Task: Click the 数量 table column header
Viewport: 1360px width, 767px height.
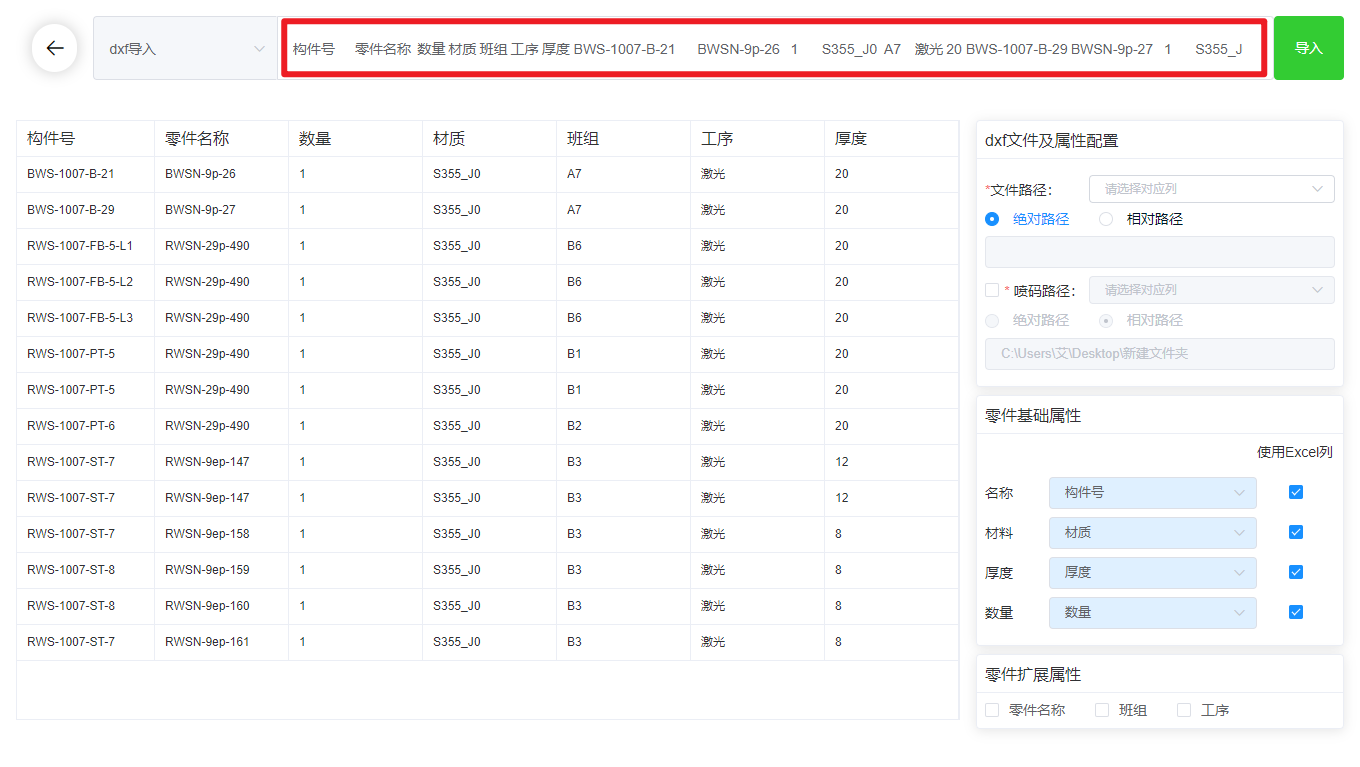Action: coord(355,139)
